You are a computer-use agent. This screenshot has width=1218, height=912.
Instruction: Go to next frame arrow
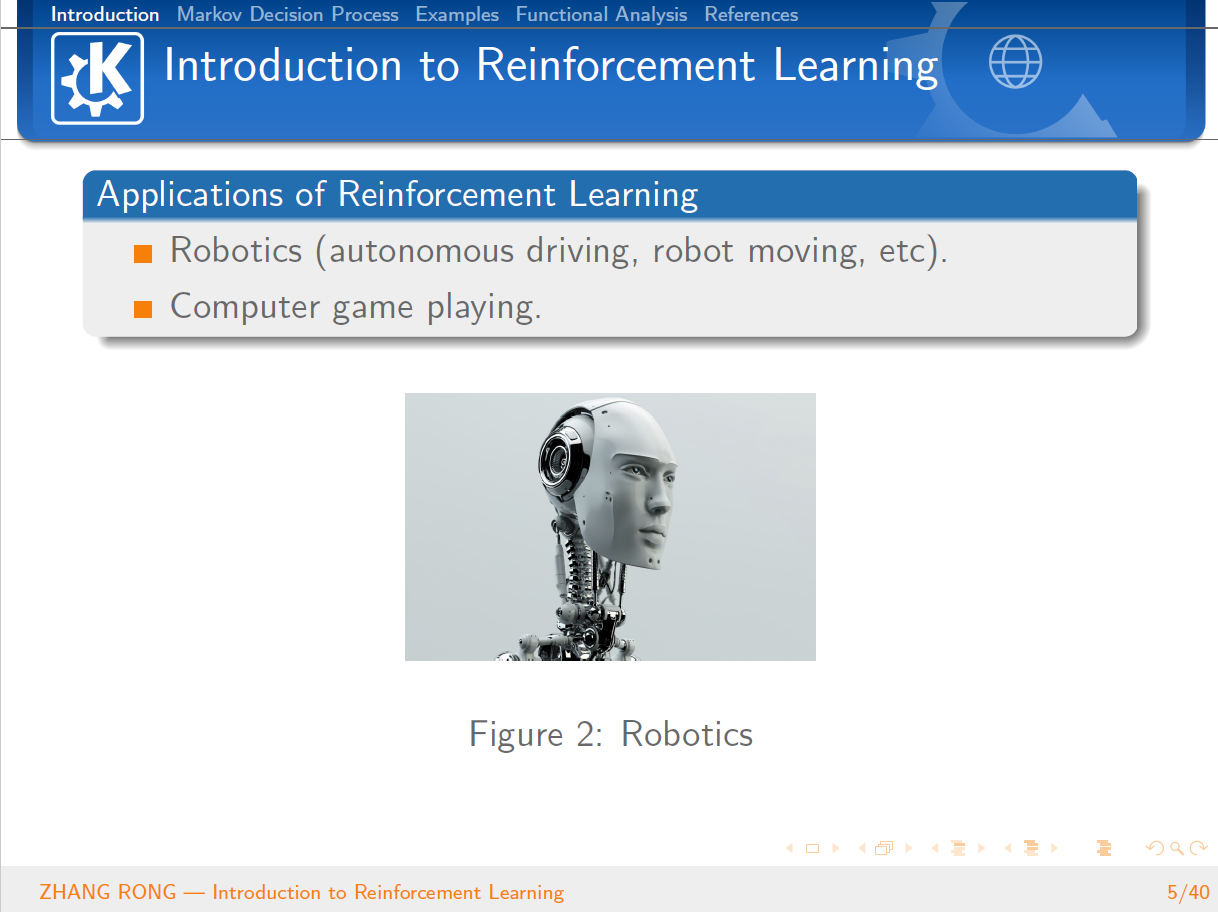pyautogui.click(x=908, y=848)
